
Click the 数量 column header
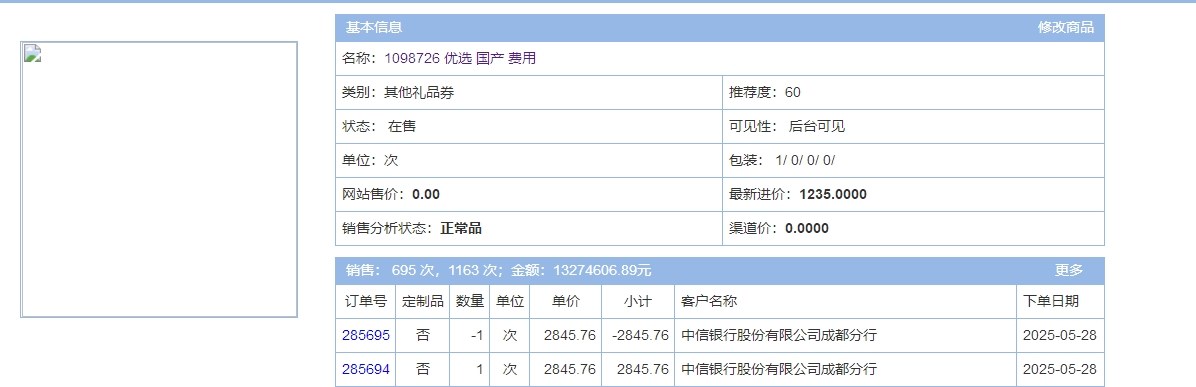pos(470,302)
